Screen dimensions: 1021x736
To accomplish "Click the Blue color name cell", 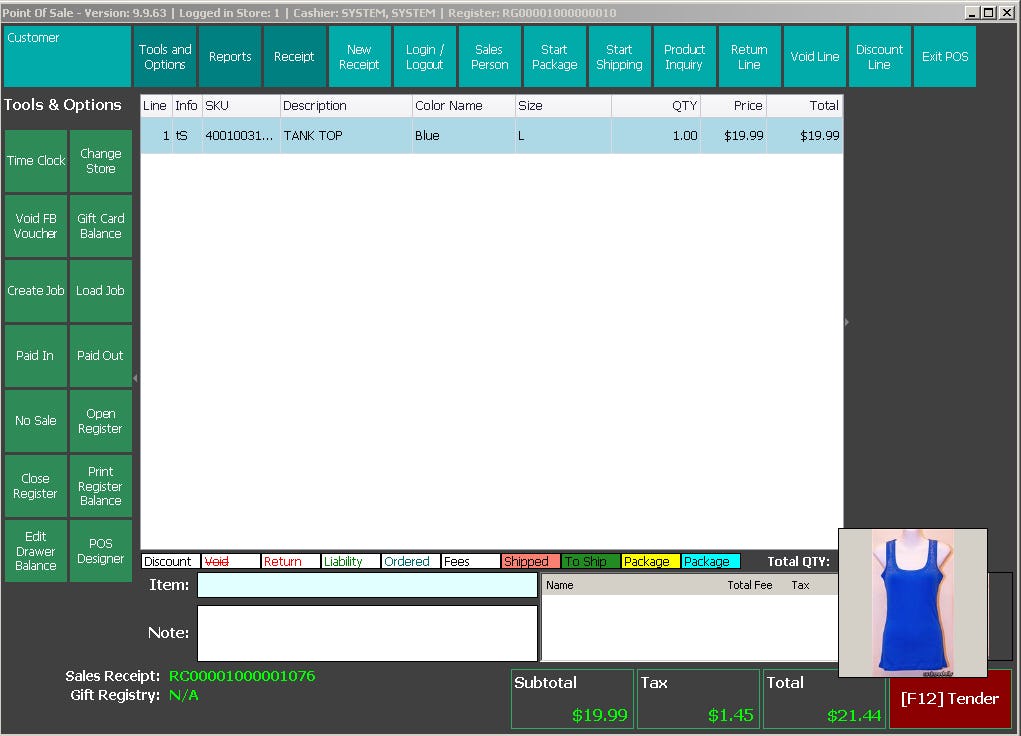I will [463, 135].
